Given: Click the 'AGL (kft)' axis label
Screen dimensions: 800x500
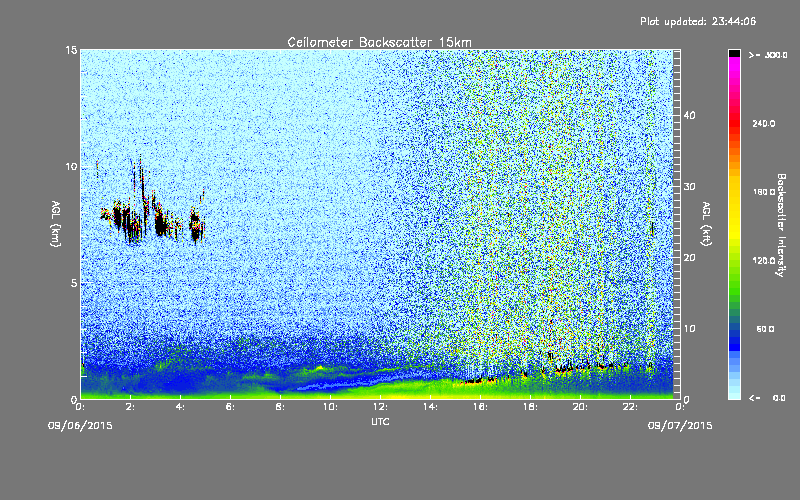Looking at the screenshot, I should 706,223.
